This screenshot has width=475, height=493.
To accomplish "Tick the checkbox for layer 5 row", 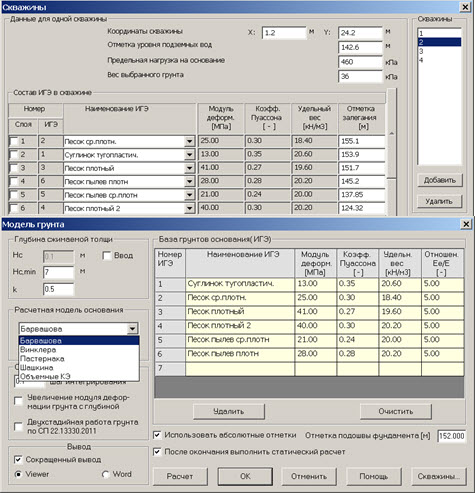I will [x=14, y=195].
